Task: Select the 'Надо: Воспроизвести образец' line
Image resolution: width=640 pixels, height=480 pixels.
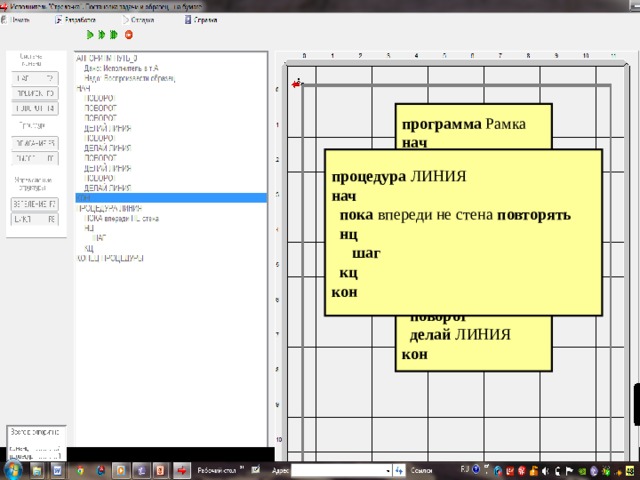Action: pos(130,78)
